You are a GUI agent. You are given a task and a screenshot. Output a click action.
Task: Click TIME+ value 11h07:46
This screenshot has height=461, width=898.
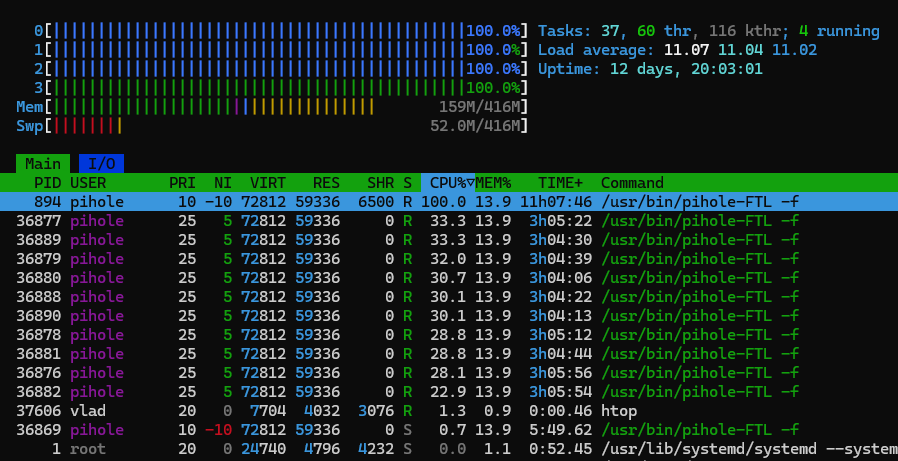coord(556,202)
